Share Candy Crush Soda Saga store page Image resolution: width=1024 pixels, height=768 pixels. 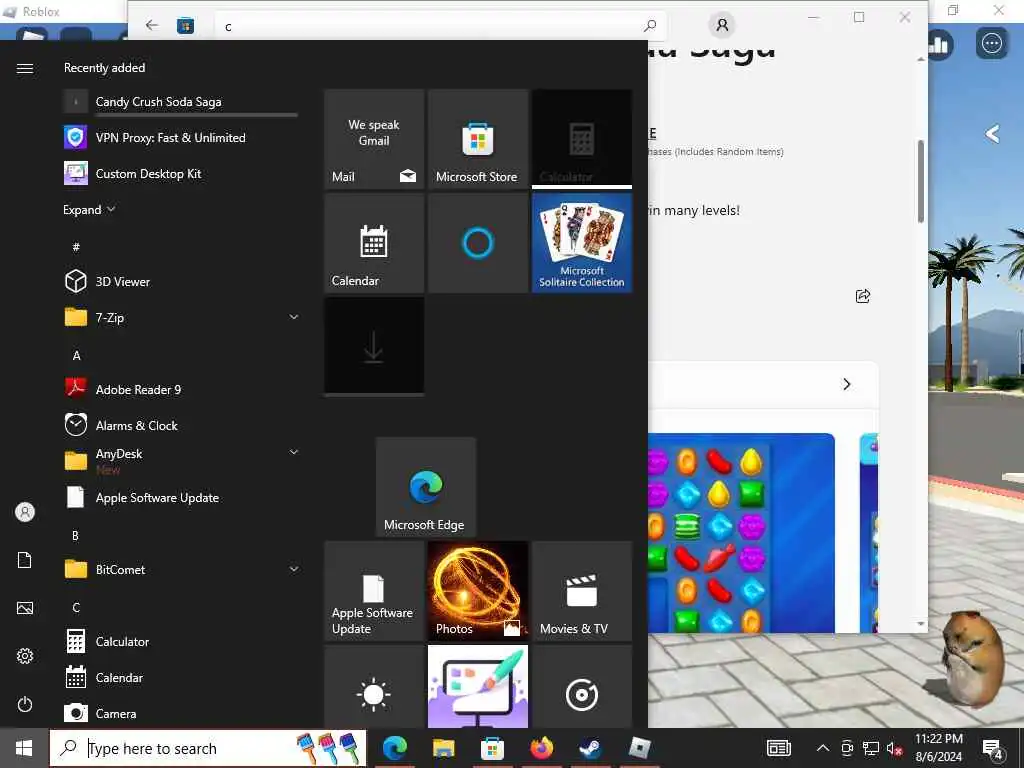coord(863,296)
